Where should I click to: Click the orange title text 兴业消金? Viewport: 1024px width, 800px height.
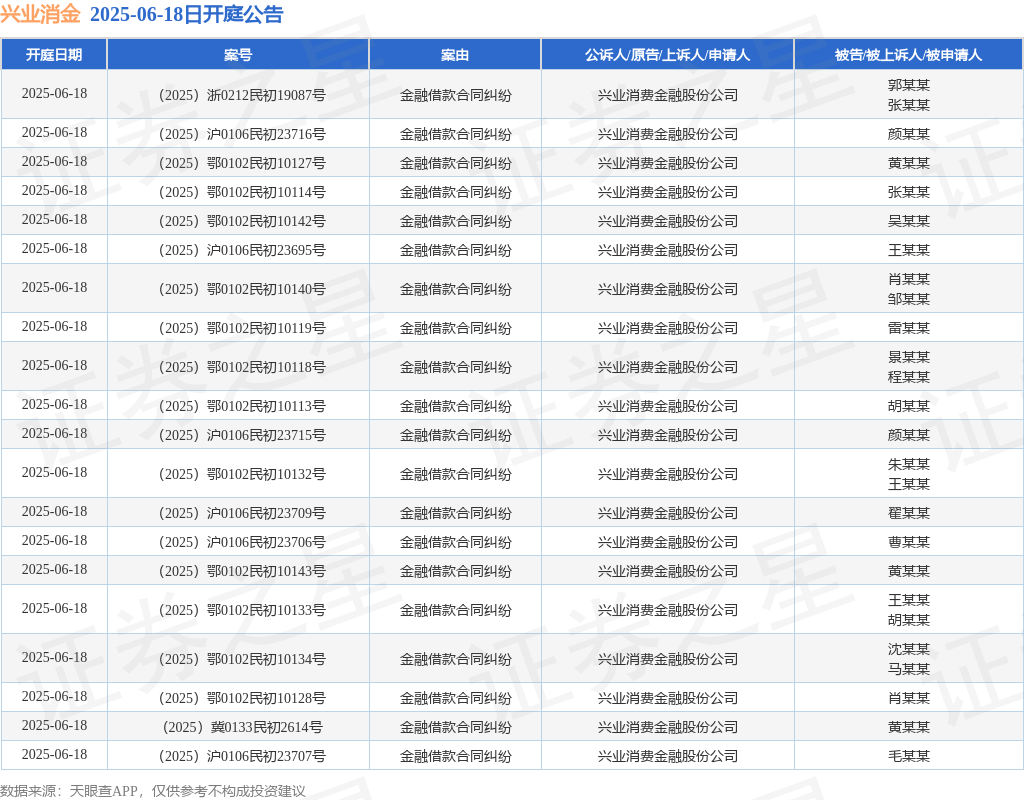pyautogui.click(x=40, y=14)
